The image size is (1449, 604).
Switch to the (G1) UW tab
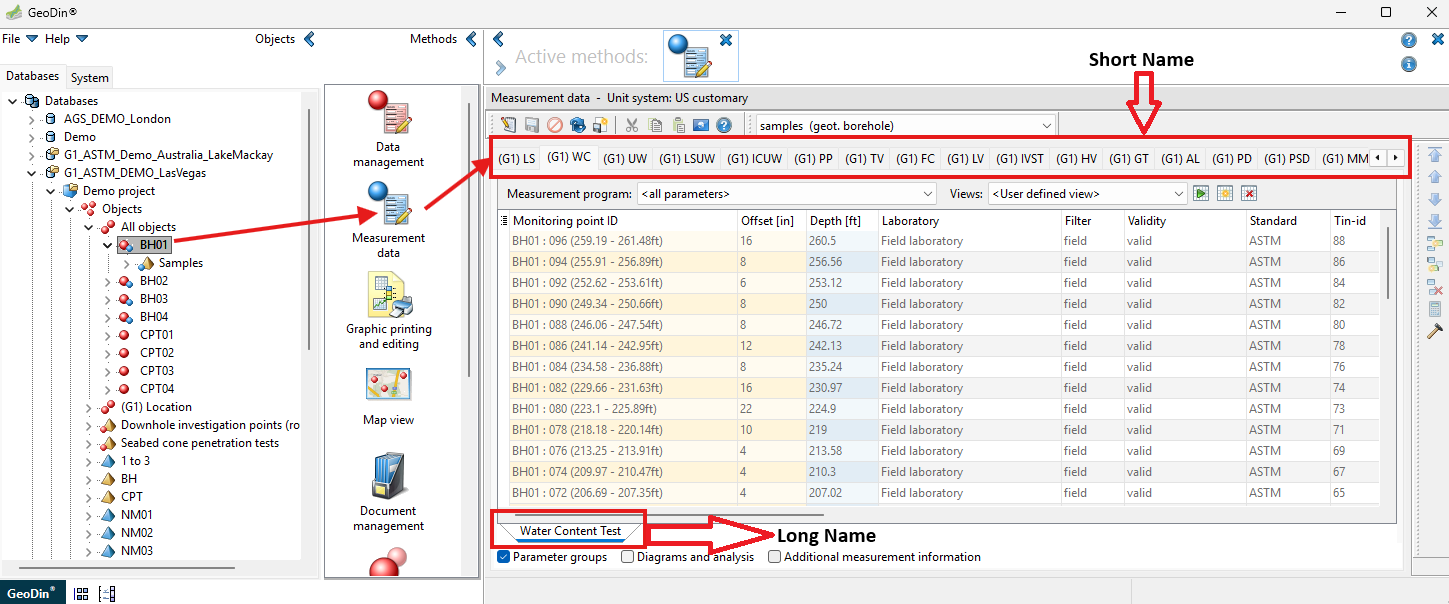coord(625,158)
